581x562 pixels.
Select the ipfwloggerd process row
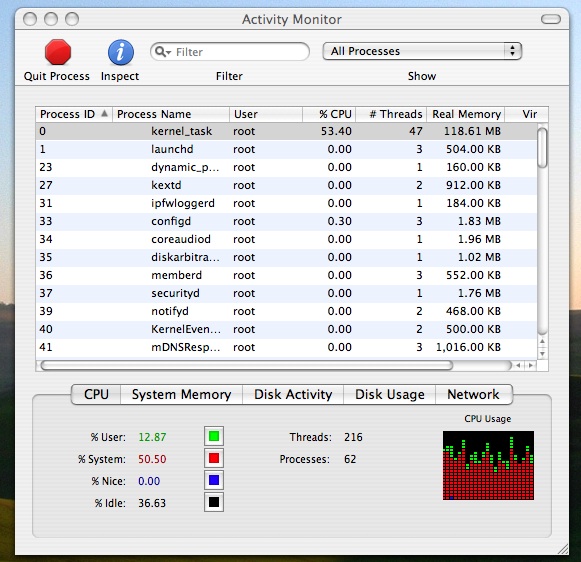coord(286,203)
